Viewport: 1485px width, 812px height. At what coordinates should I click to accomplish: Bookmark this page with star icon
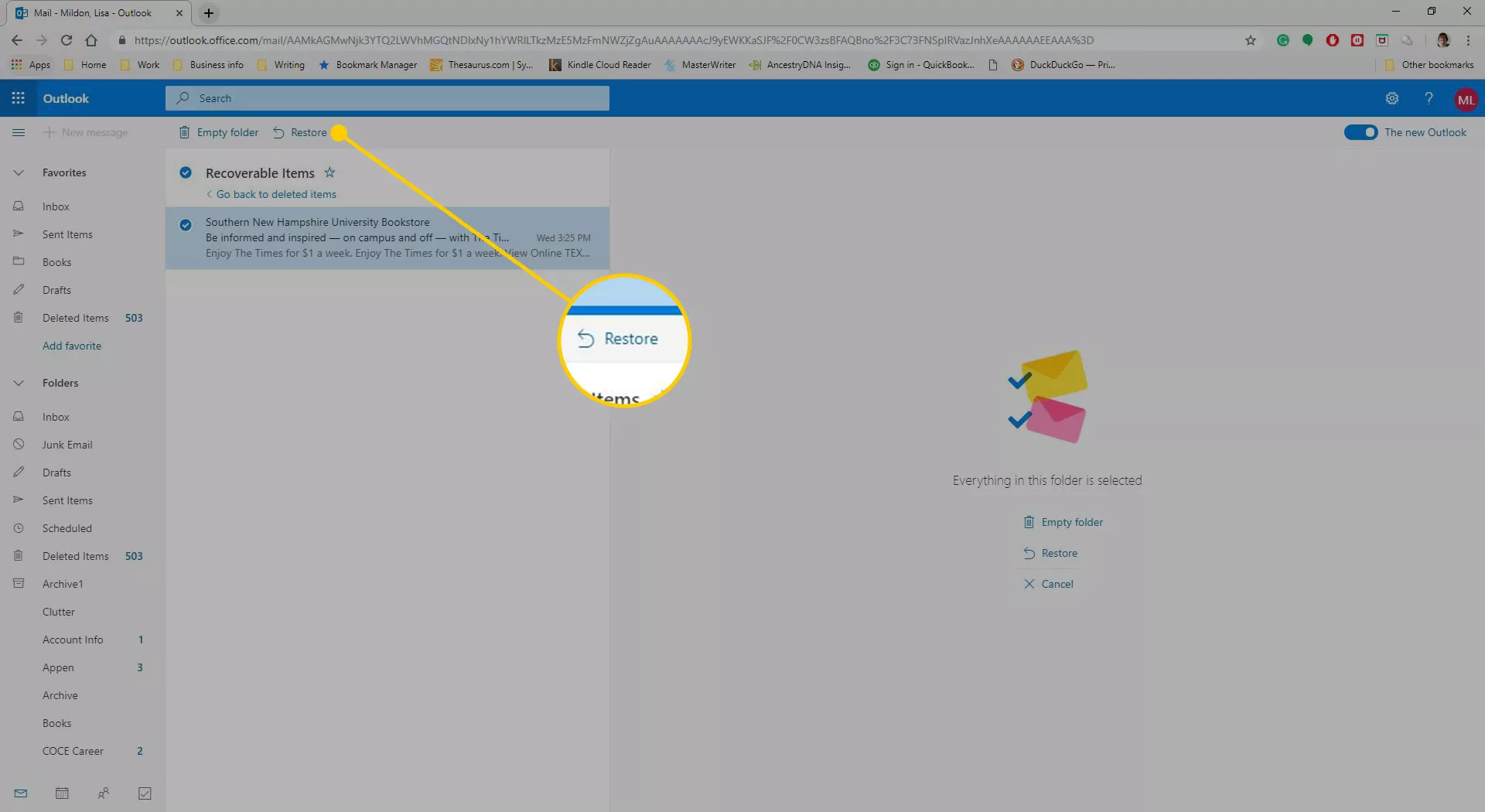coord(1250,40)
